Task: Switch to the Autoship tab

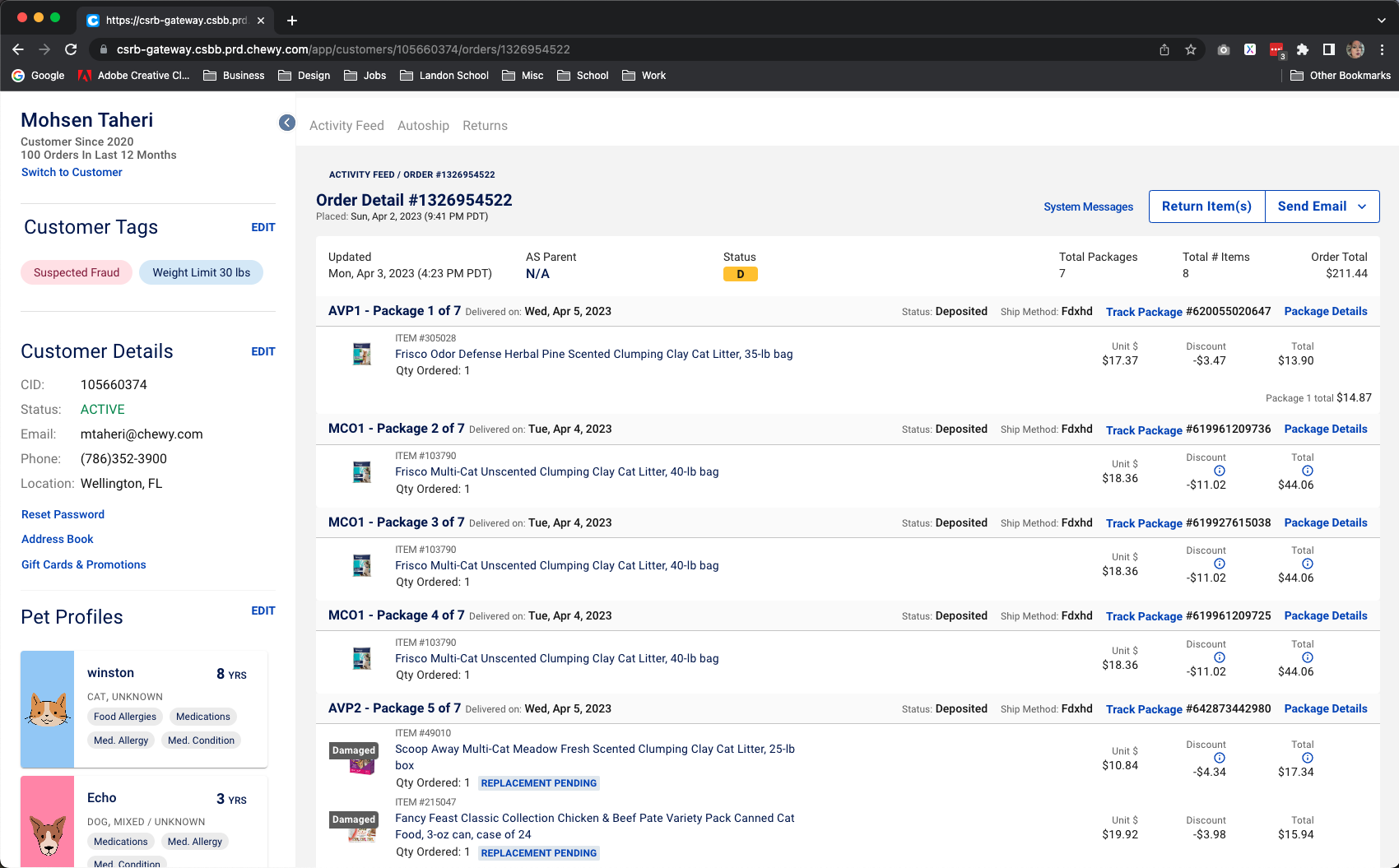Action: pos(423,125)
